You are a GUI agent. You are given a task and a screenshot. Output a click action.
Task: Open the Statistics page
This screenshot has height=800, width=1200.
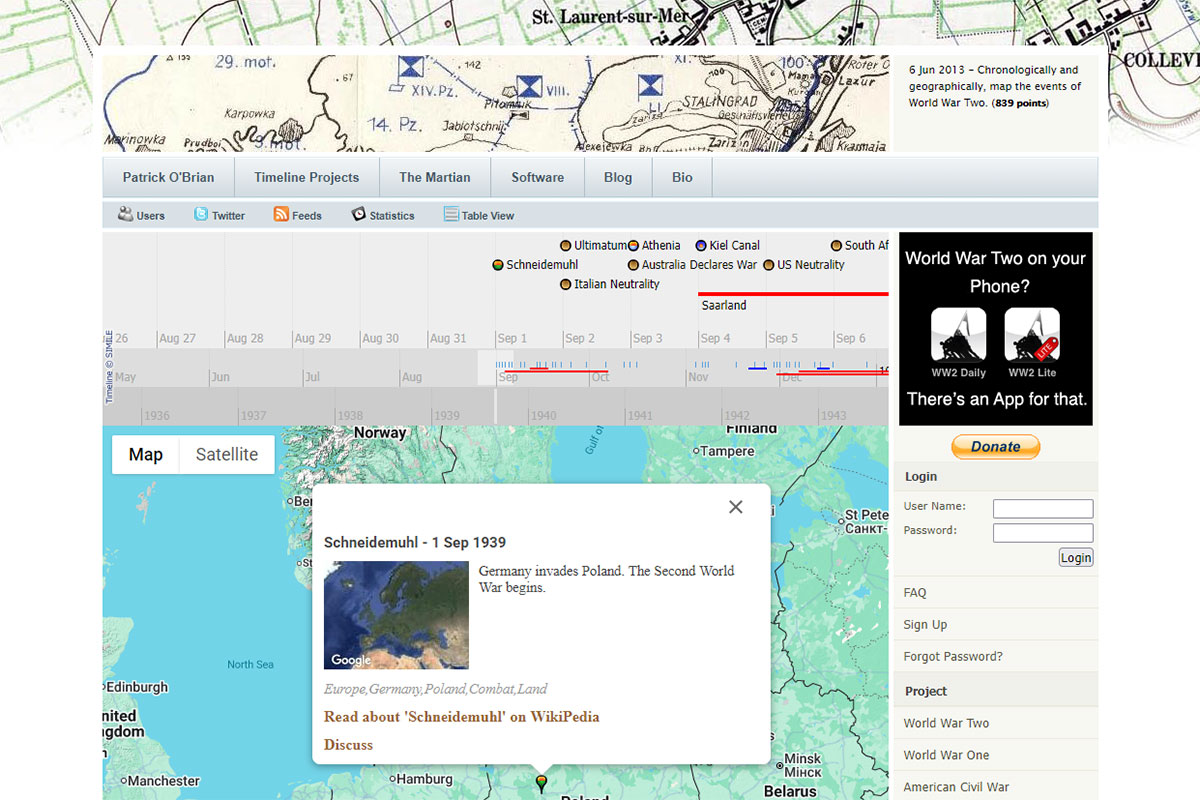tap(383, 215)
